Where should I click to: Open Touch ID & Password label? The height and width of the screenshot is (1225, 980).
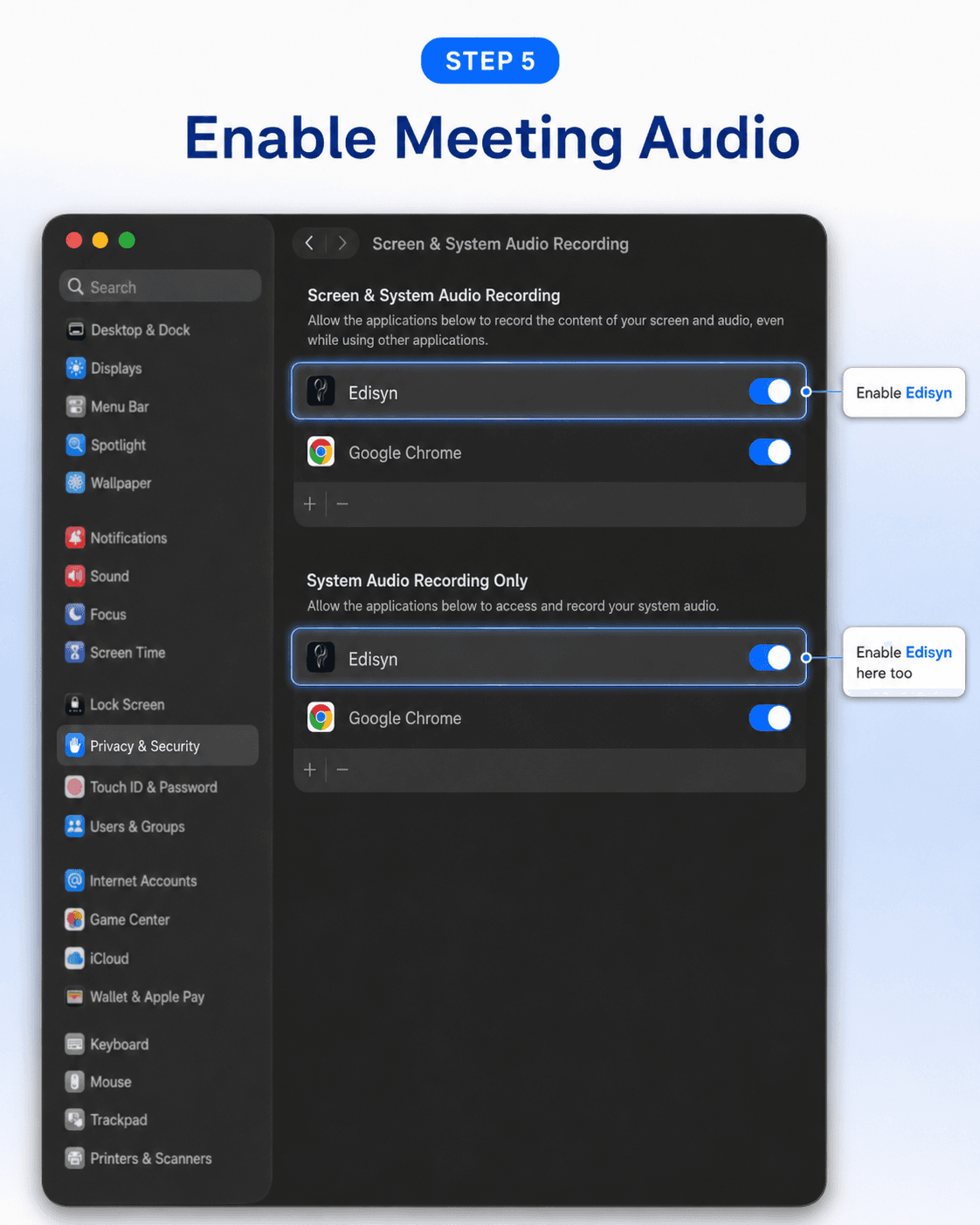coord(154,787)
